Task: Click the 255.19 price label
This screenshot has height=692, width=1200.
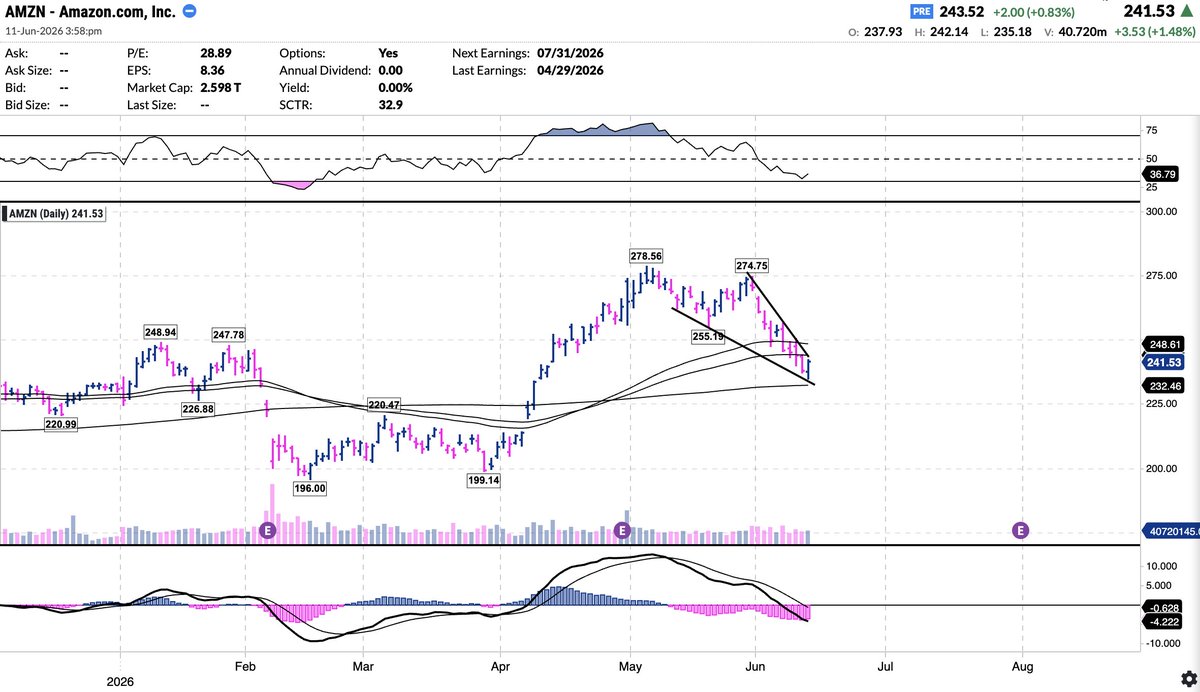Action: 708,337
